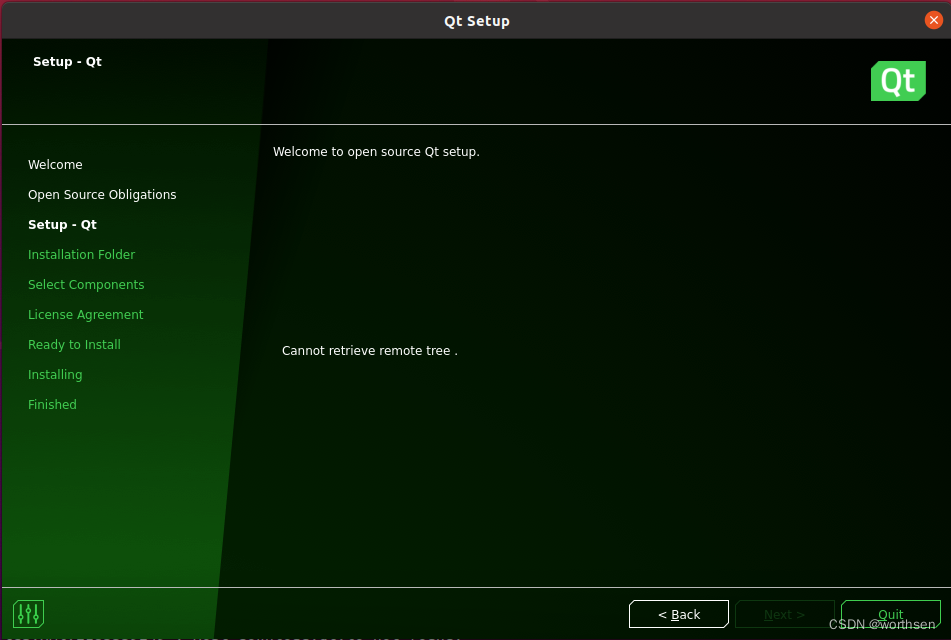Select the Welcome step in the sidebar
Screen dimensions: 951x640
55,164
